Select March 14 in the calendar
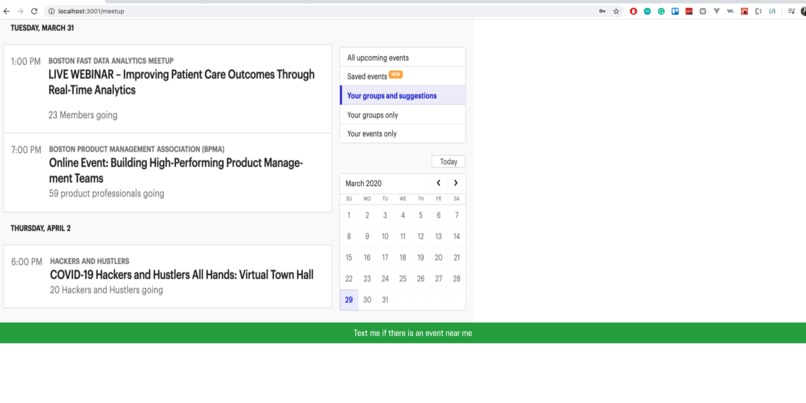The width and height of the screenshot is (806, 403). point(456,236)
